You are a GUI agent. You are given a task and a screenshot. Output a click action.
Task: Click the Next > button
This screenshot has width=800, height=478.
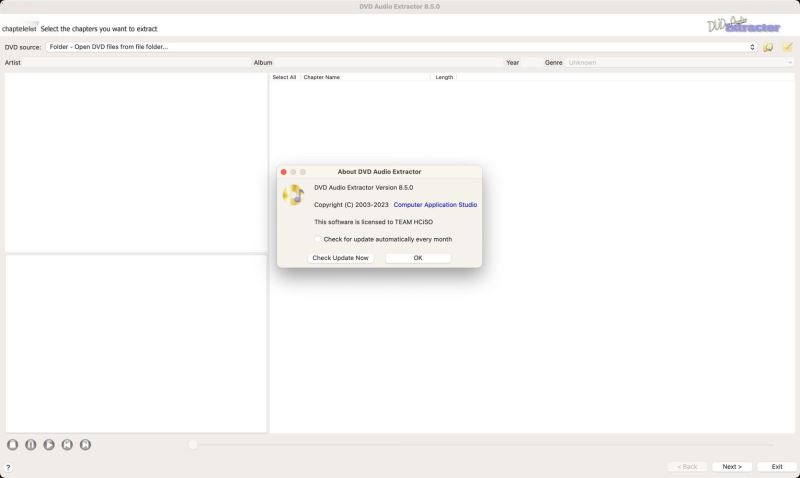tap(732, 467)
